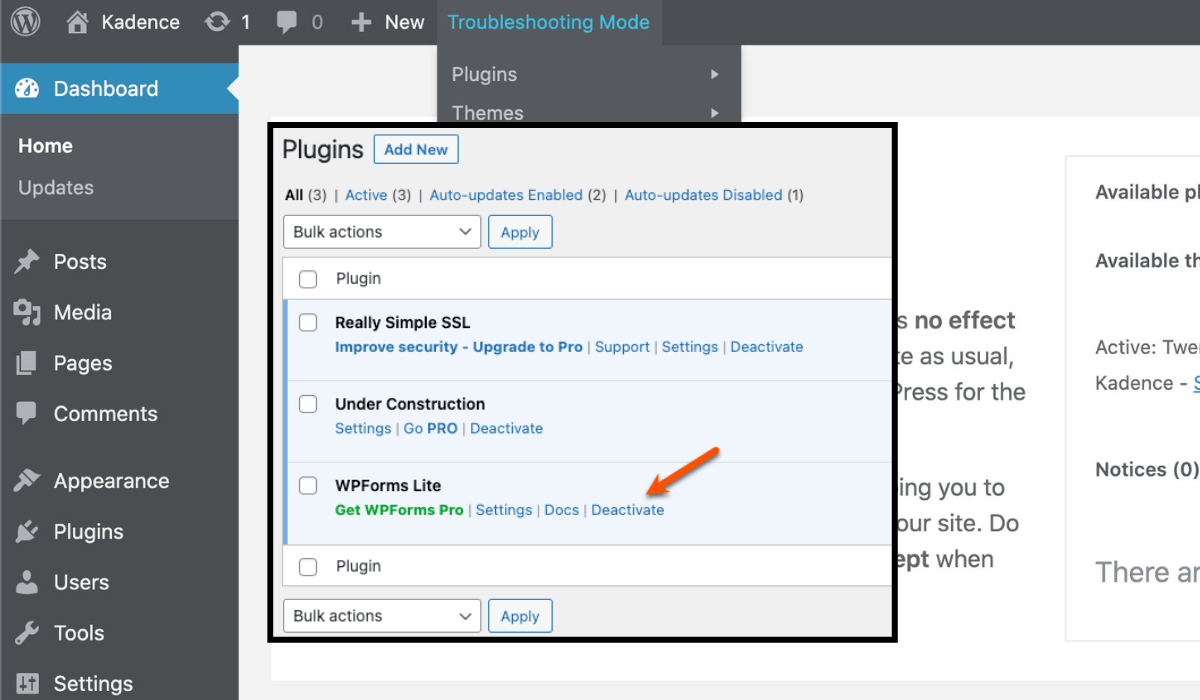Open the Bulk actions dropdown
Image resolution: width=1200 pixels, height=700 pixels.
tap(381, 231)
